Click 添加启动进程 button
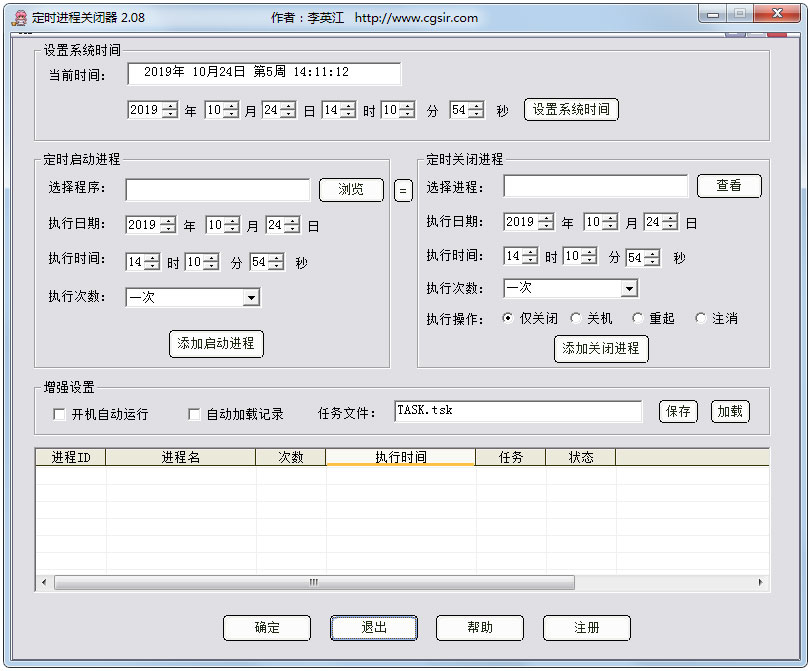The width and height of the screenshot is (811, 671). [x=216, y=344]
